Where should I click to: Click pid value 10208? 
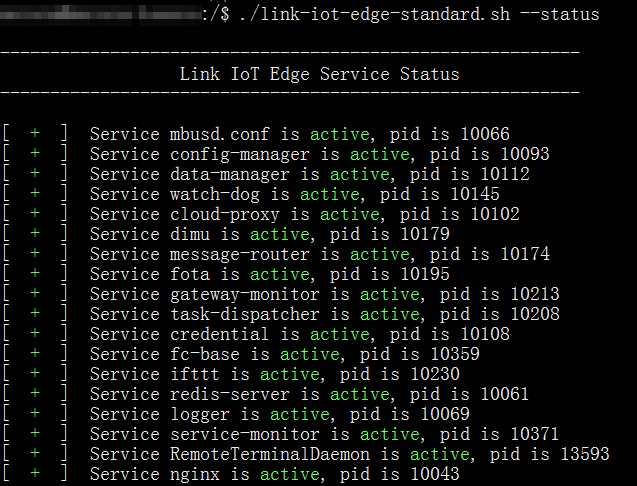pyautogui.click(x=535, y=314)
